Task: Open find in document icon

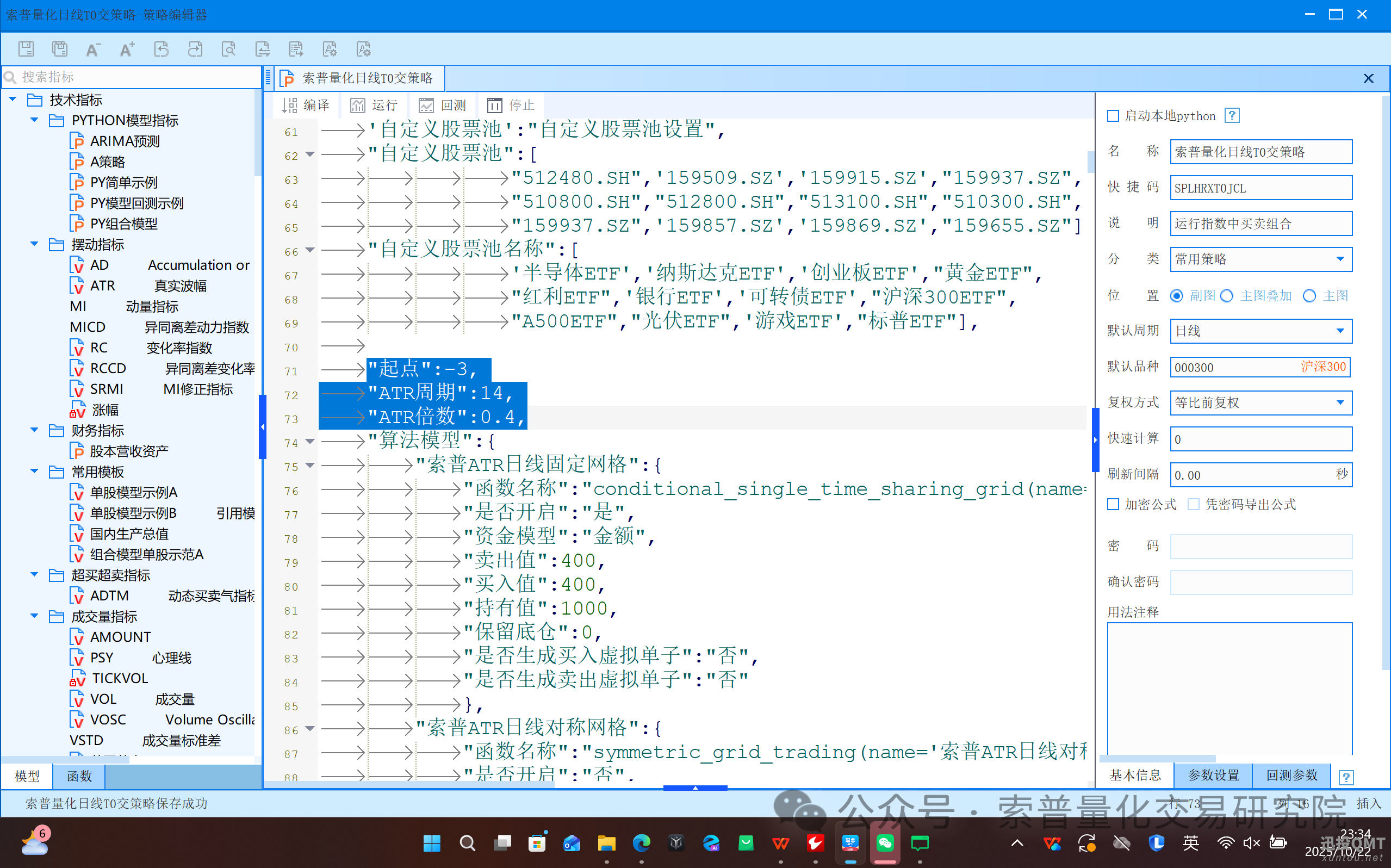Action: [229, 49]
